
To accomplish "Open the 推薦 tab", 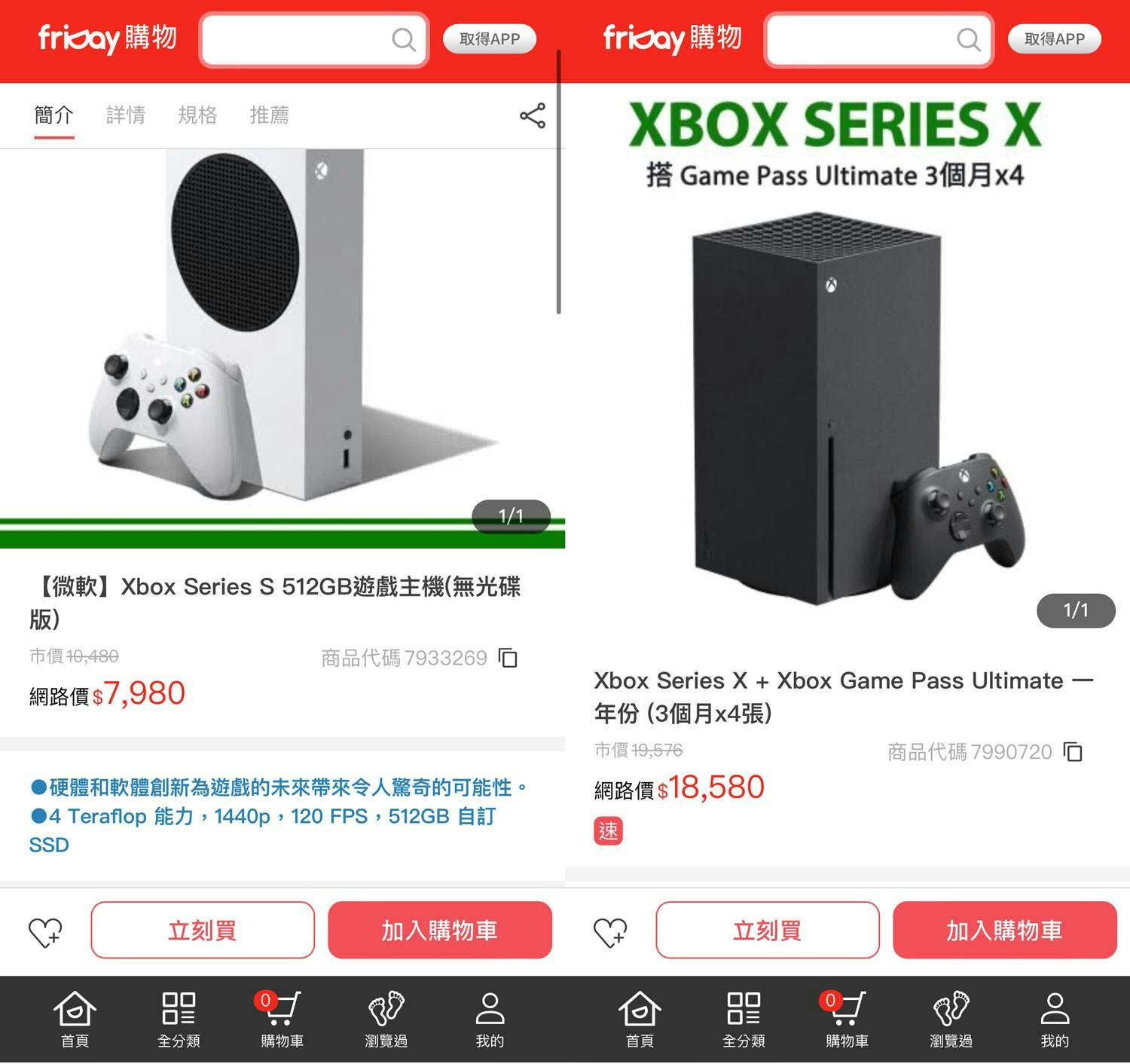I will pyautogui.click(x=269, y=115).
